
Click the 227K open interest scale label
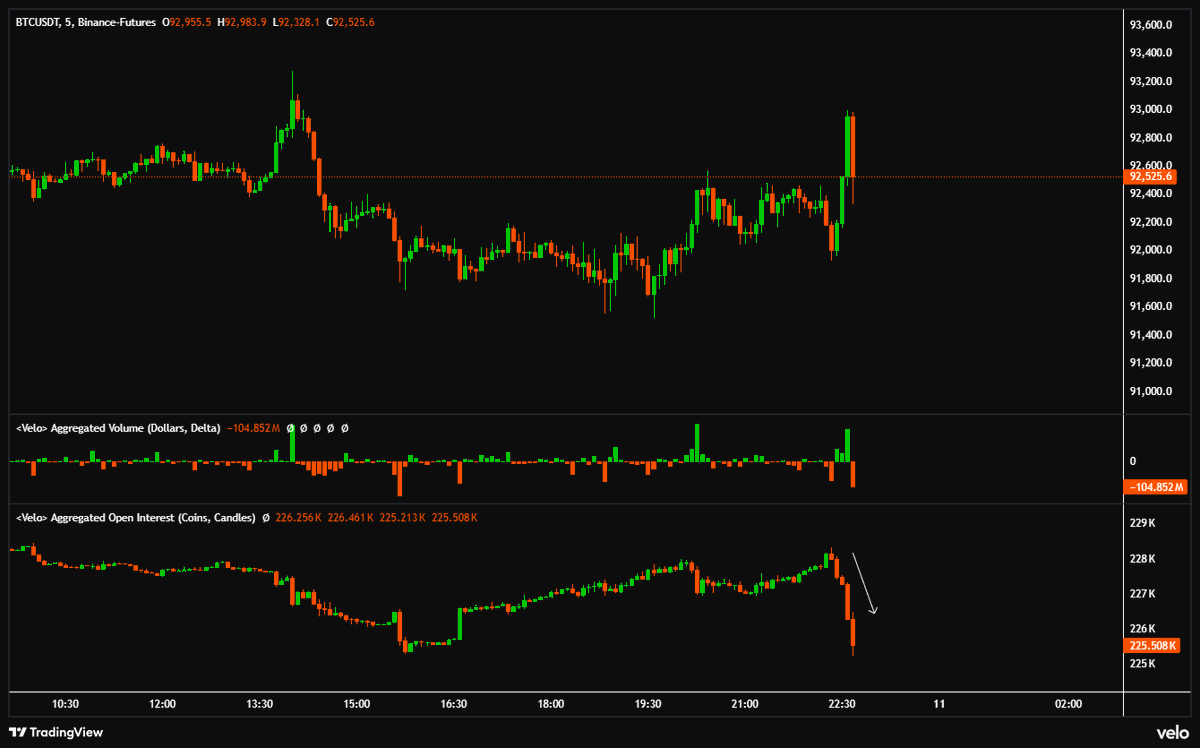tap(1142, 594)
